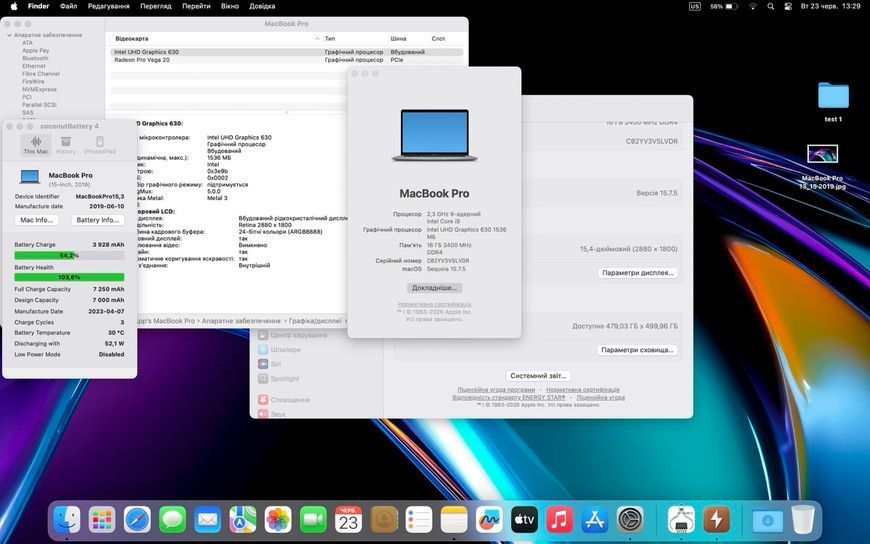Image resolution: width=870 pixels, height=544 pixels.
Task: Open the Вікно menu
Action: [230, 6]
